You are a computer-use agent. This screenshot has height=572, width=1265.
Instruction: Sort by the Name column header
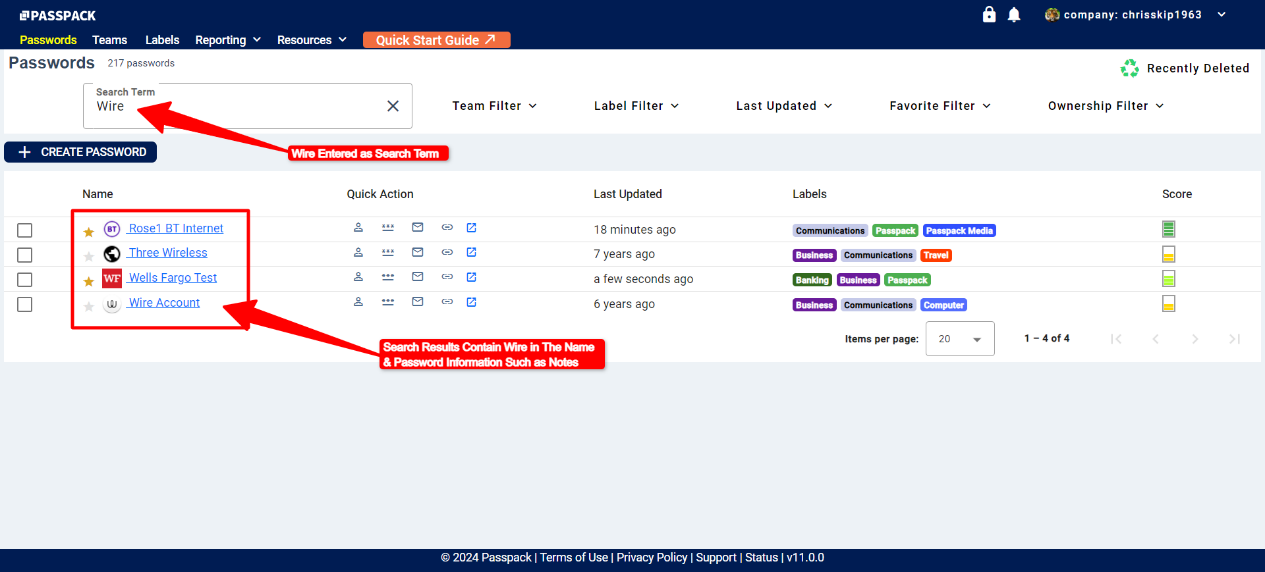point(97,194)
